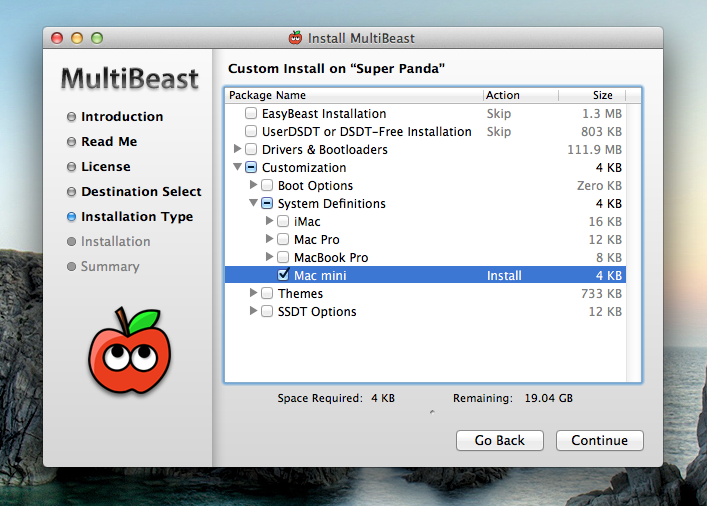Click the MultiBeast icon in title bar
Image resolution: width=707 pixels, height=506 pixels.
(295, 38)
